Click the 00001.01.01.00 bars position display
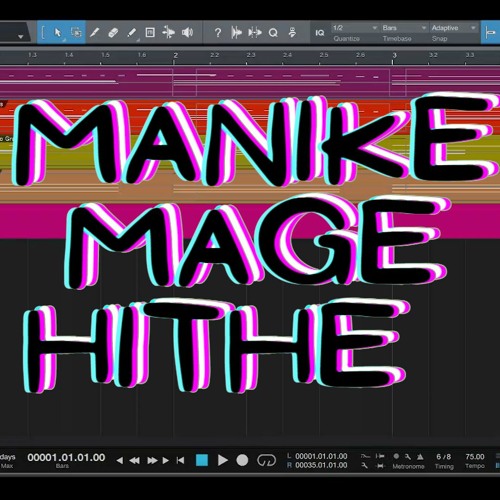500x500 pixels. click(x=66, y=457)
